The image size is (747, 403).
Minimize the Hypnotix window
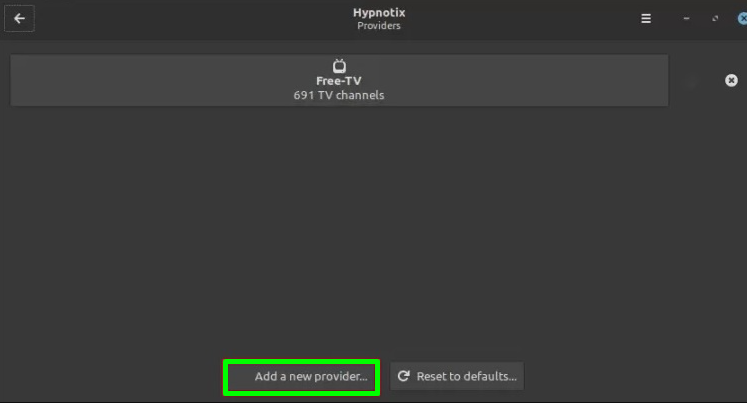click(686, 19)
